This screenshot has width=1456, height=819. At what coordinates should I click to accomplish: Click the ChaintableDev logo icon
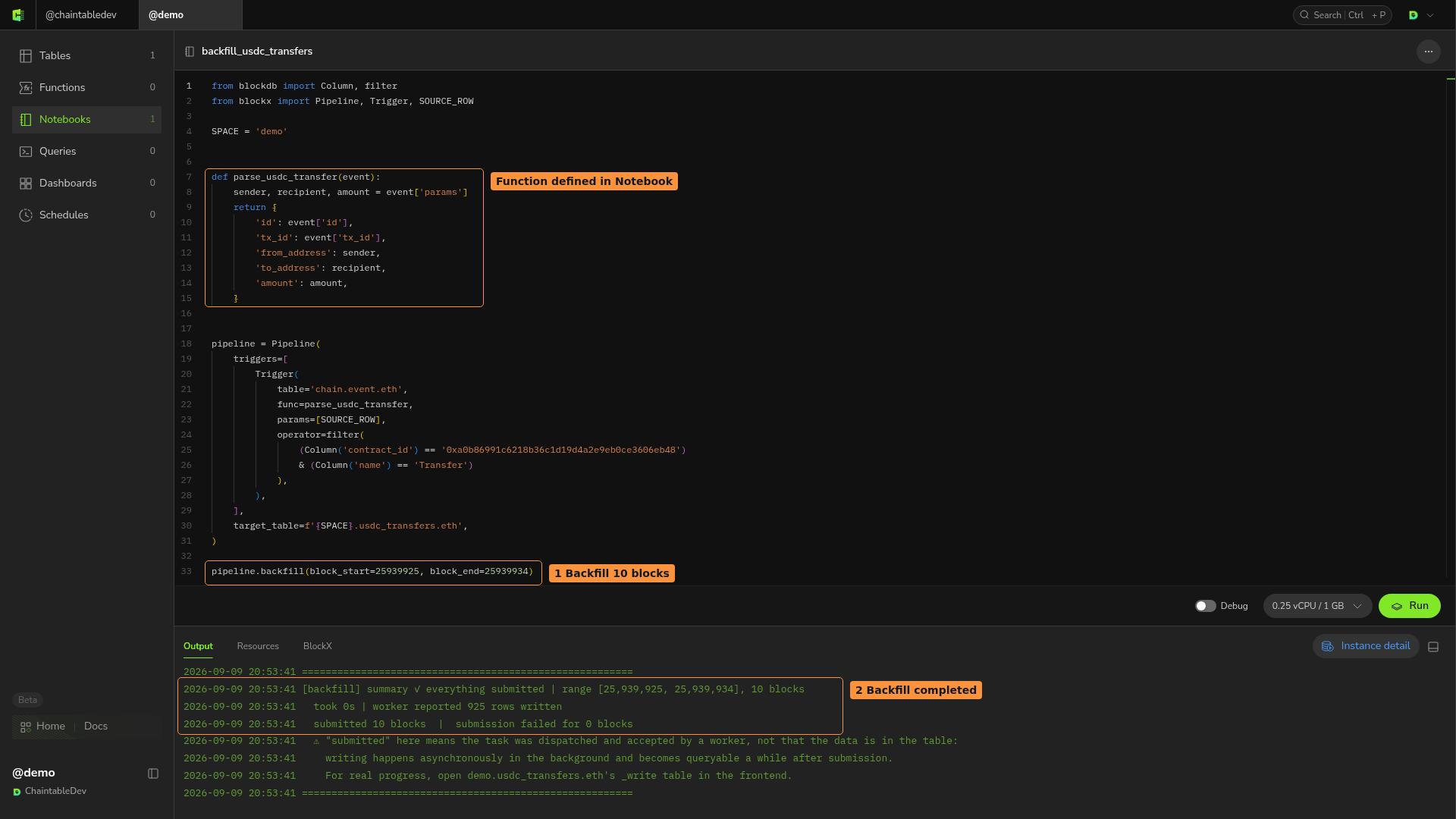click(17, 792)
